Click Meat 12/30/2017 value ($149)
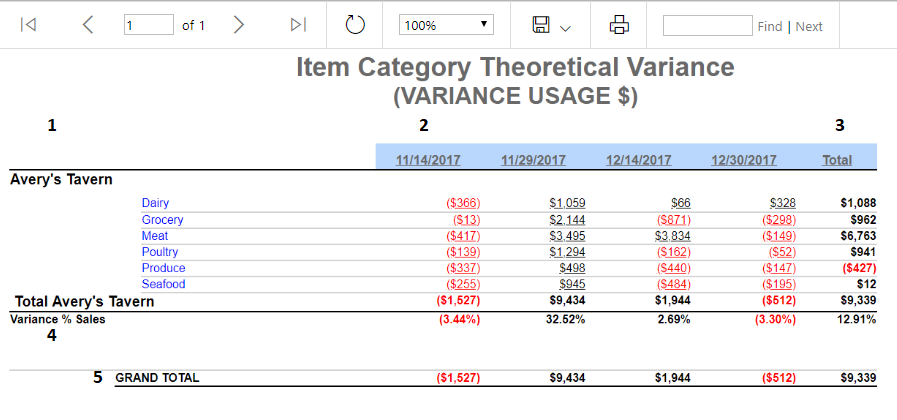 pos(779,236)
